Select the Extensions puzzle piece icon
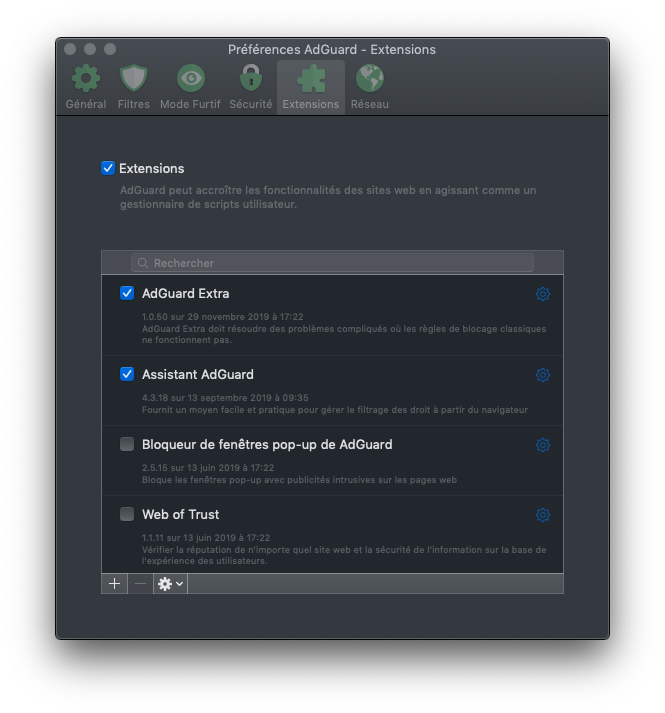Screen dimensions: 665x713 pos(311,78)
